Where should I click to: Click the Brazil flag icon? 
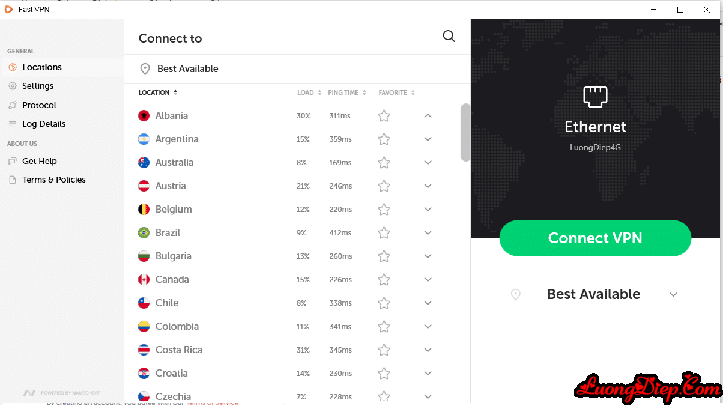pyautogui.click(x=144, y=232)
